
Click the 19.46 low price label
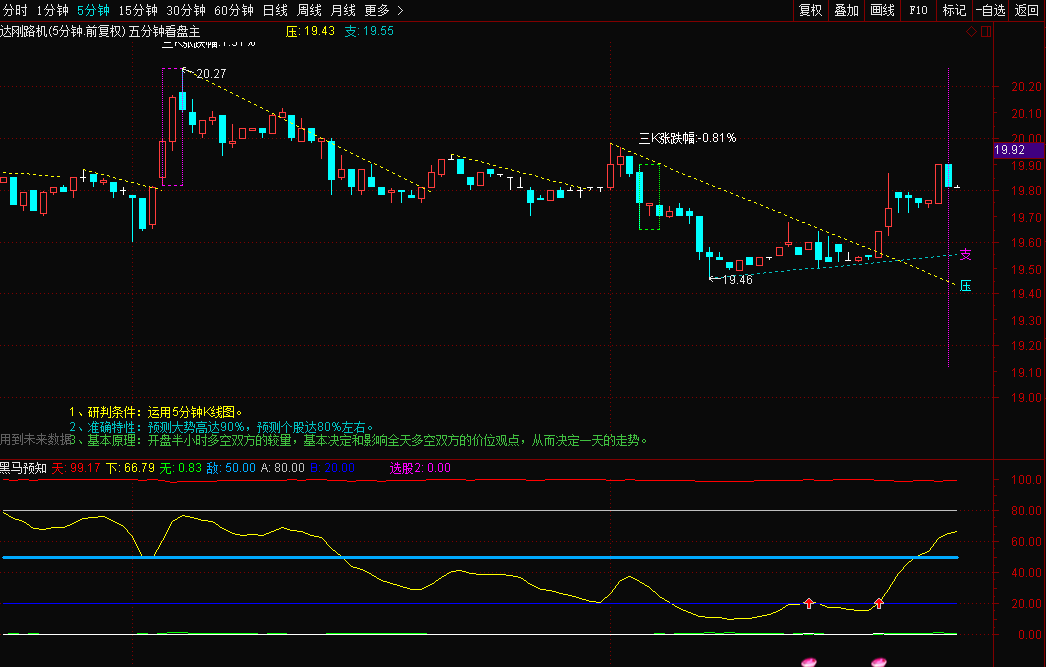click(737, 279)
